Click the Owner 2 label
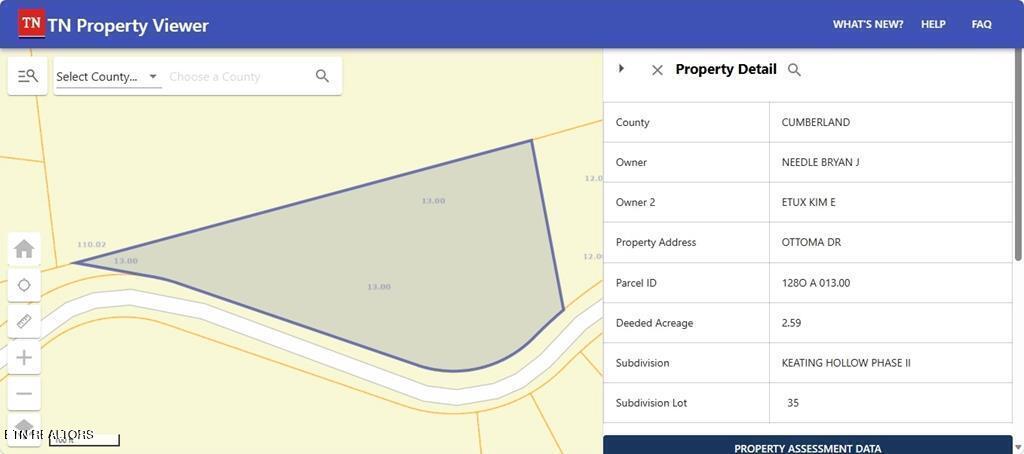The image size is (1024, 454). [635, 203]
